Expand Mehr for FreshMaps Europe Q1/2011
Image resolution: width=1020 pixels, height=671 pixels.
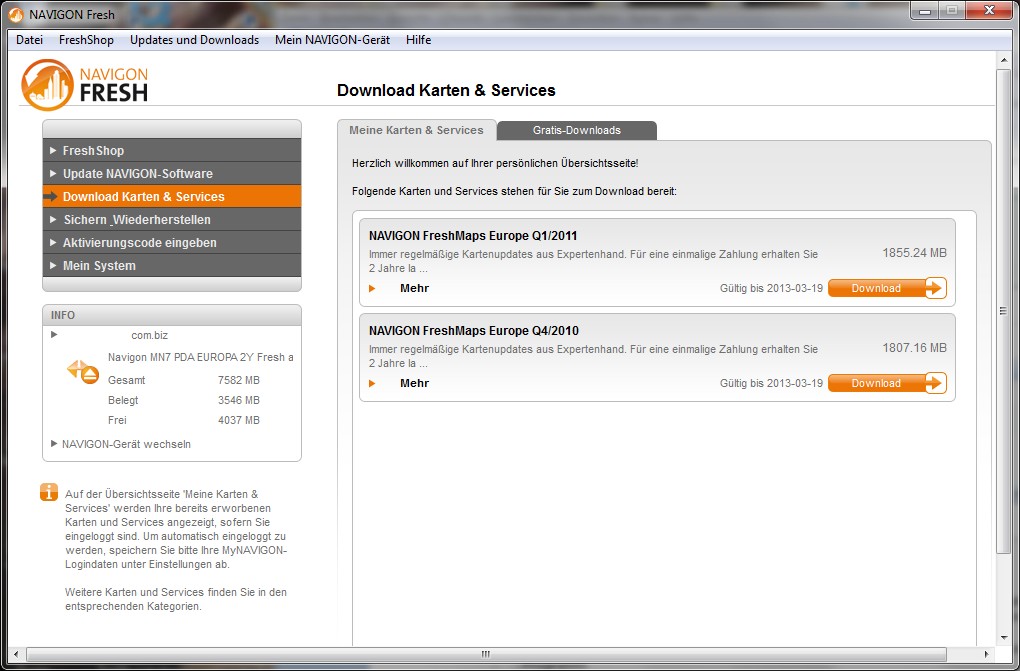[414, 288]
